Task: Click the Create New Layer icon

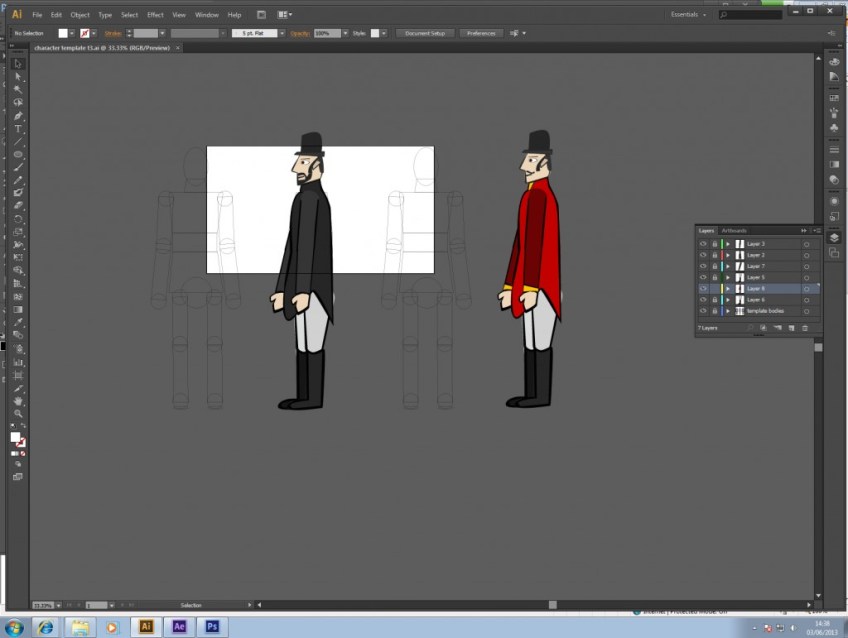Action: (790, 327)
